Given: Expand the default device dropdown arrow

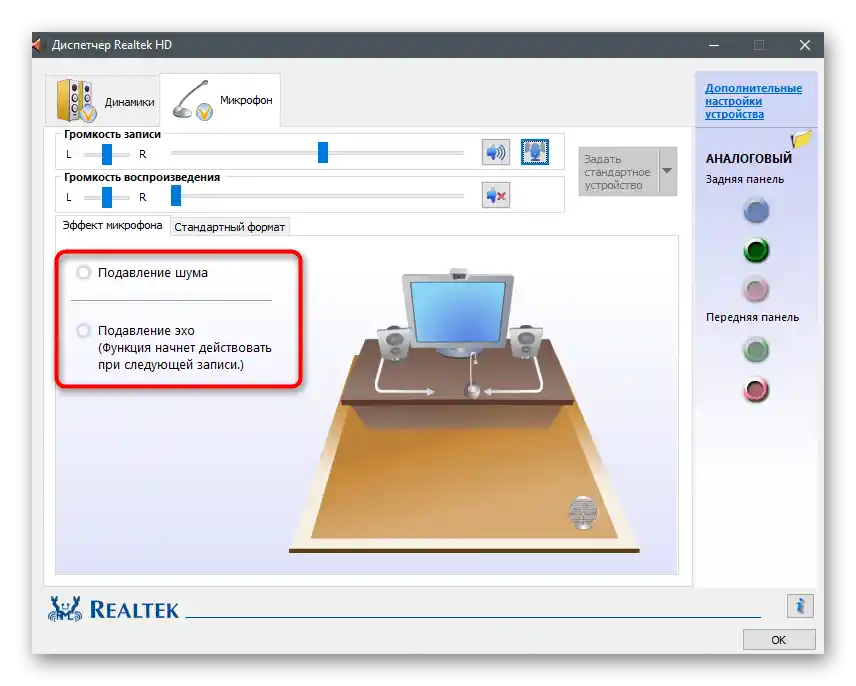Looking at the screenshot, I should [667, 171].
